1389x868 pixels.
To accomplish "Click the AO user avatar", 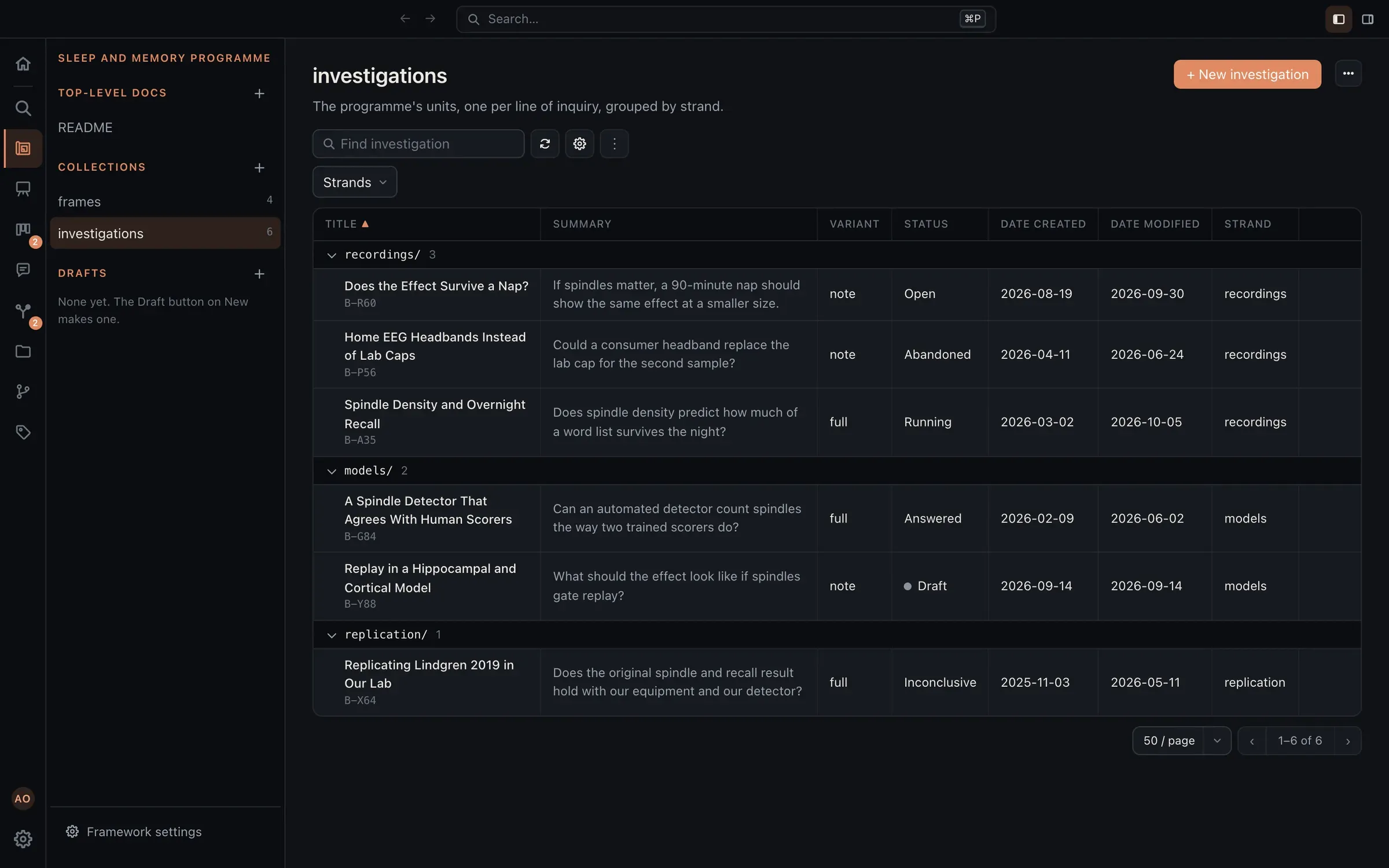I will point(23,799).
